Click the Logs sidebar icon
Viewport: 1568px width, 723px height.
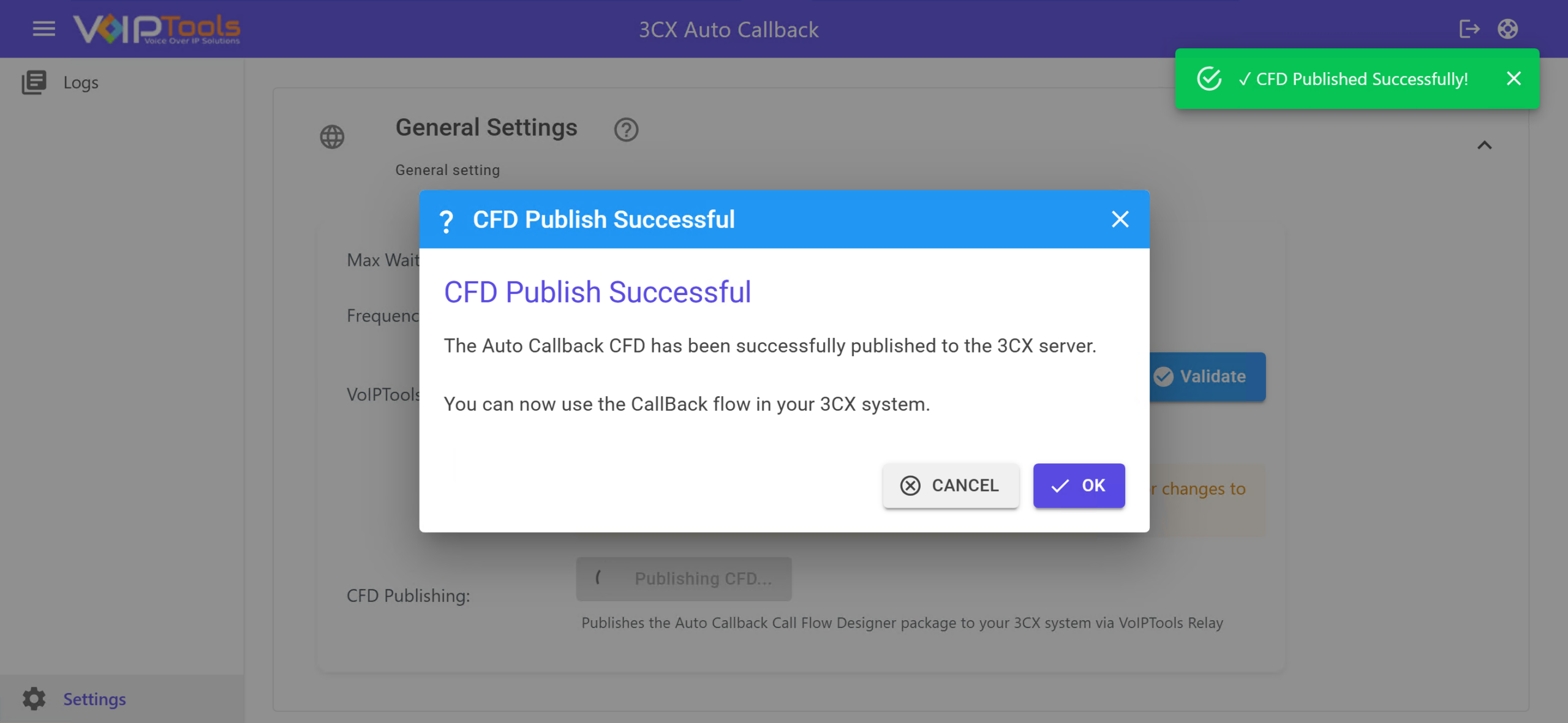(x=34, y=82)
